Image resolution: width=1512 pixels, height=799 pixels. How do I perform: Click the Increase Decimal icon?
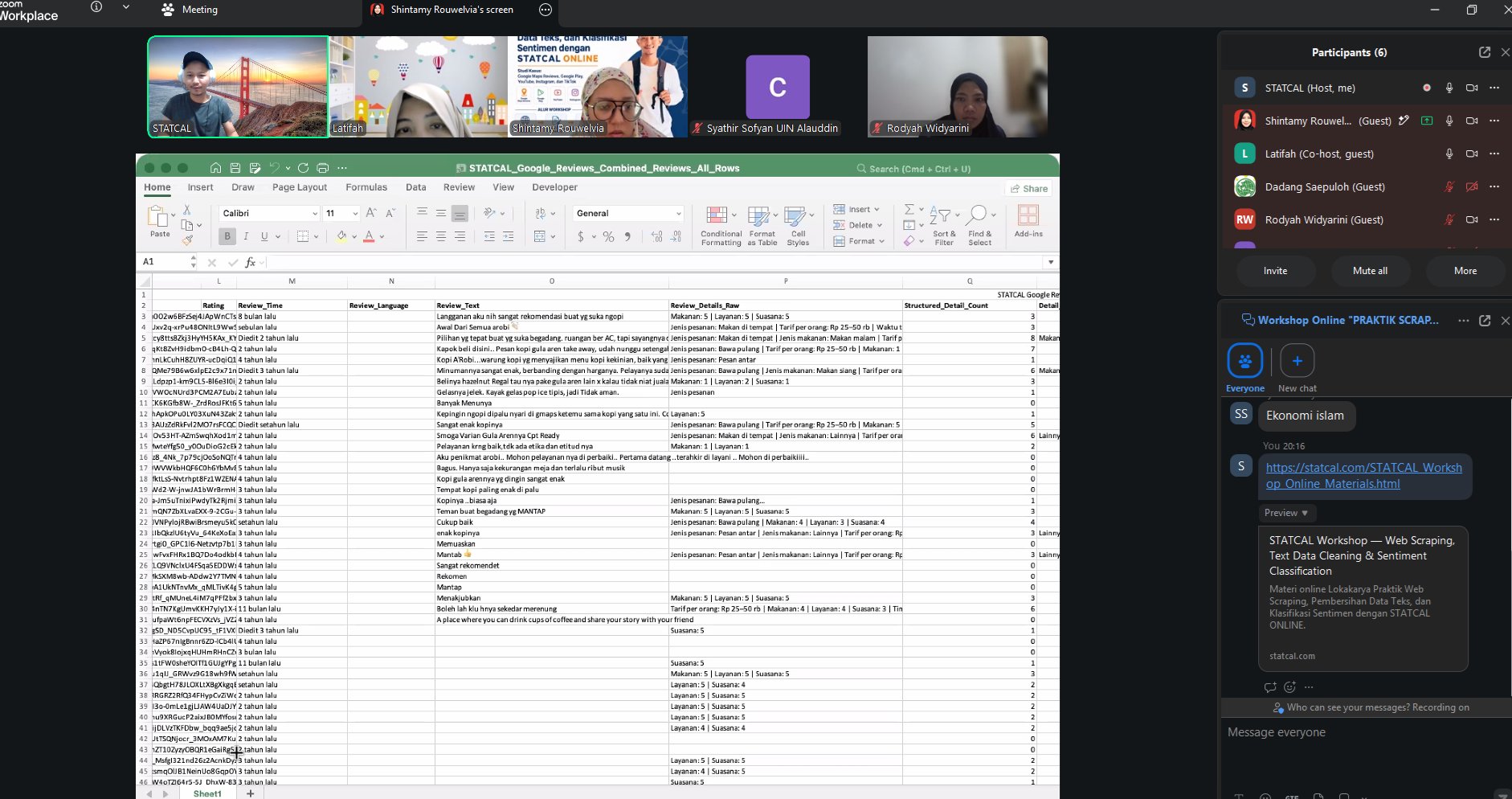click(x=657, y=236)
